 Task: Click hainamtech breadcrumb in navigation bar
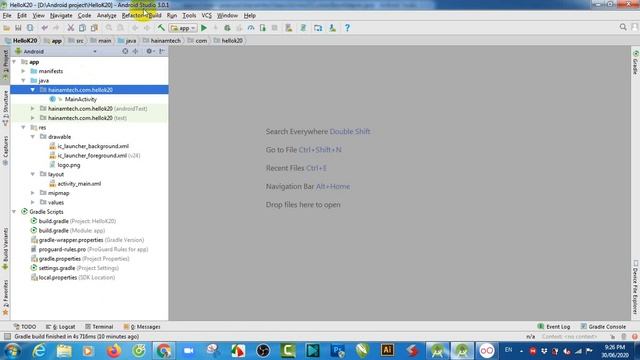[x=165, y=40]
